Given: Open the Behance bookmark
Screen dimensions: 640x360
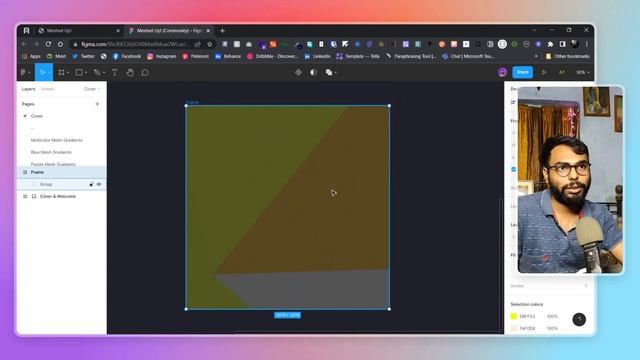Looking at the screenshot, I should 228,56.
